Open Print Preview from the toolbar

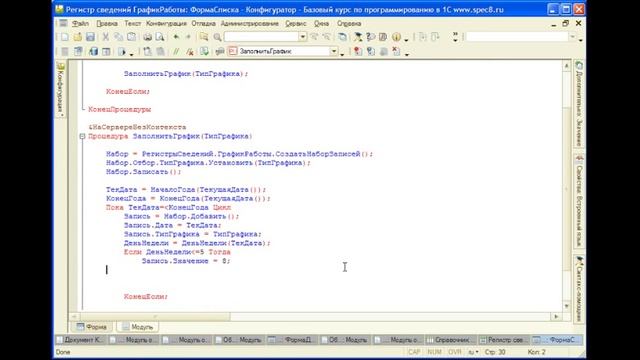click(x=160, y=37)
